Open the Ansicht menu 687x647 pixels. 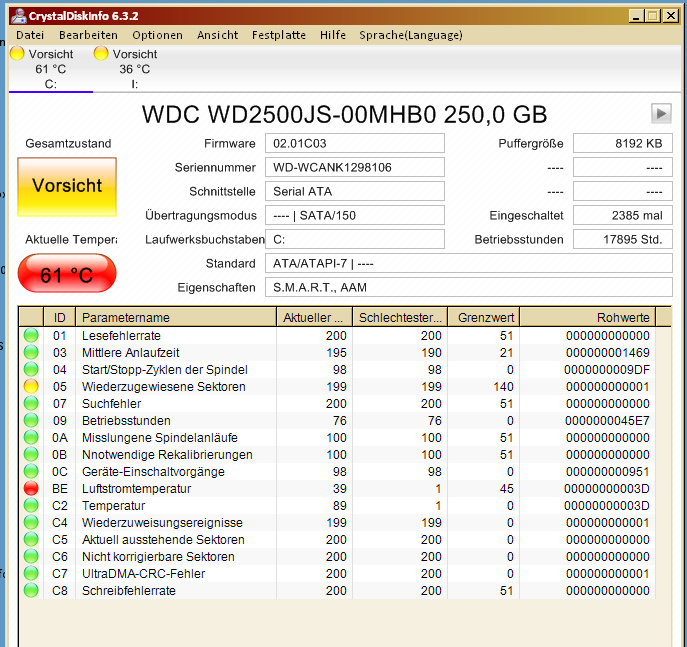(x=217, y=35)
